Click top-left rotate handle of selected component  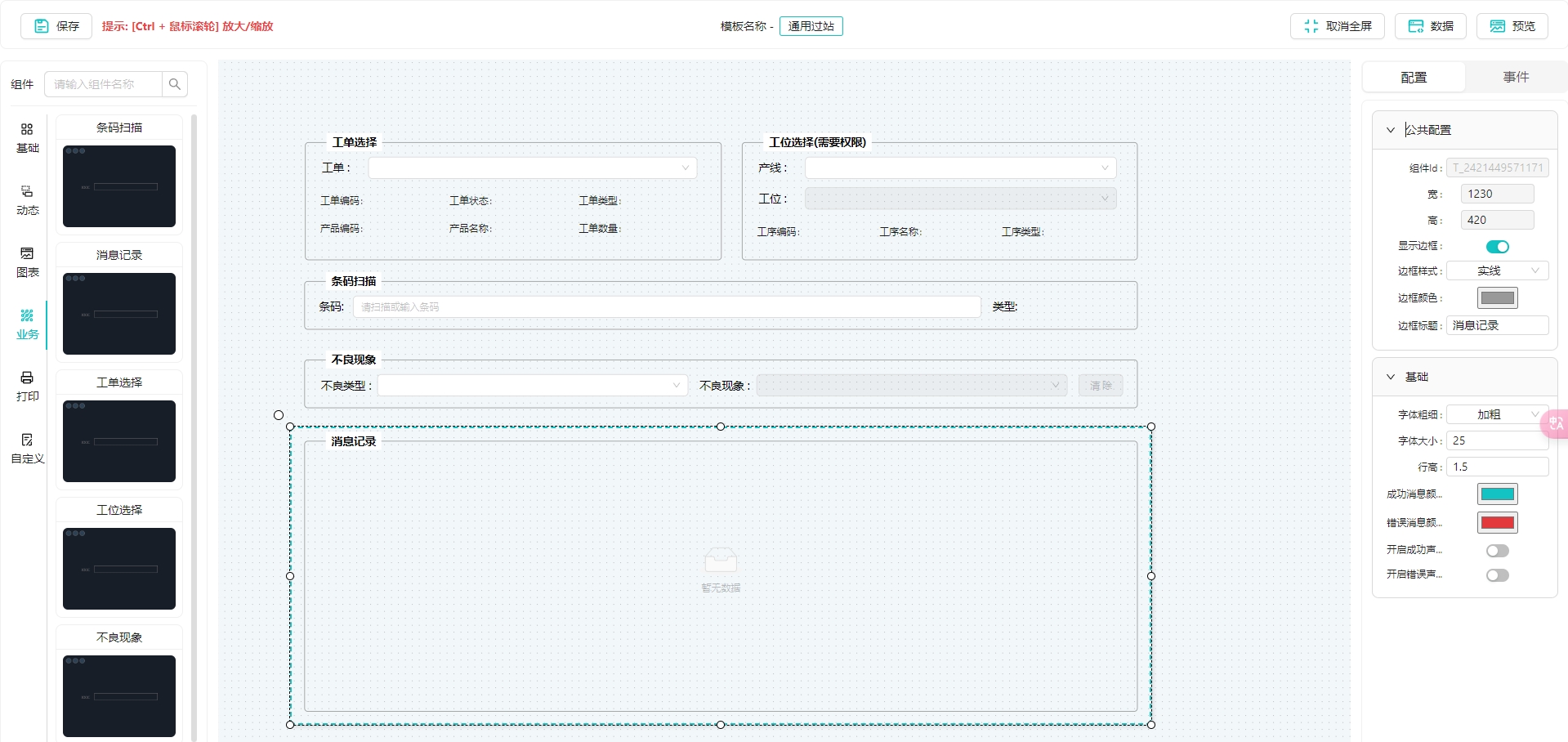[279, 415]
